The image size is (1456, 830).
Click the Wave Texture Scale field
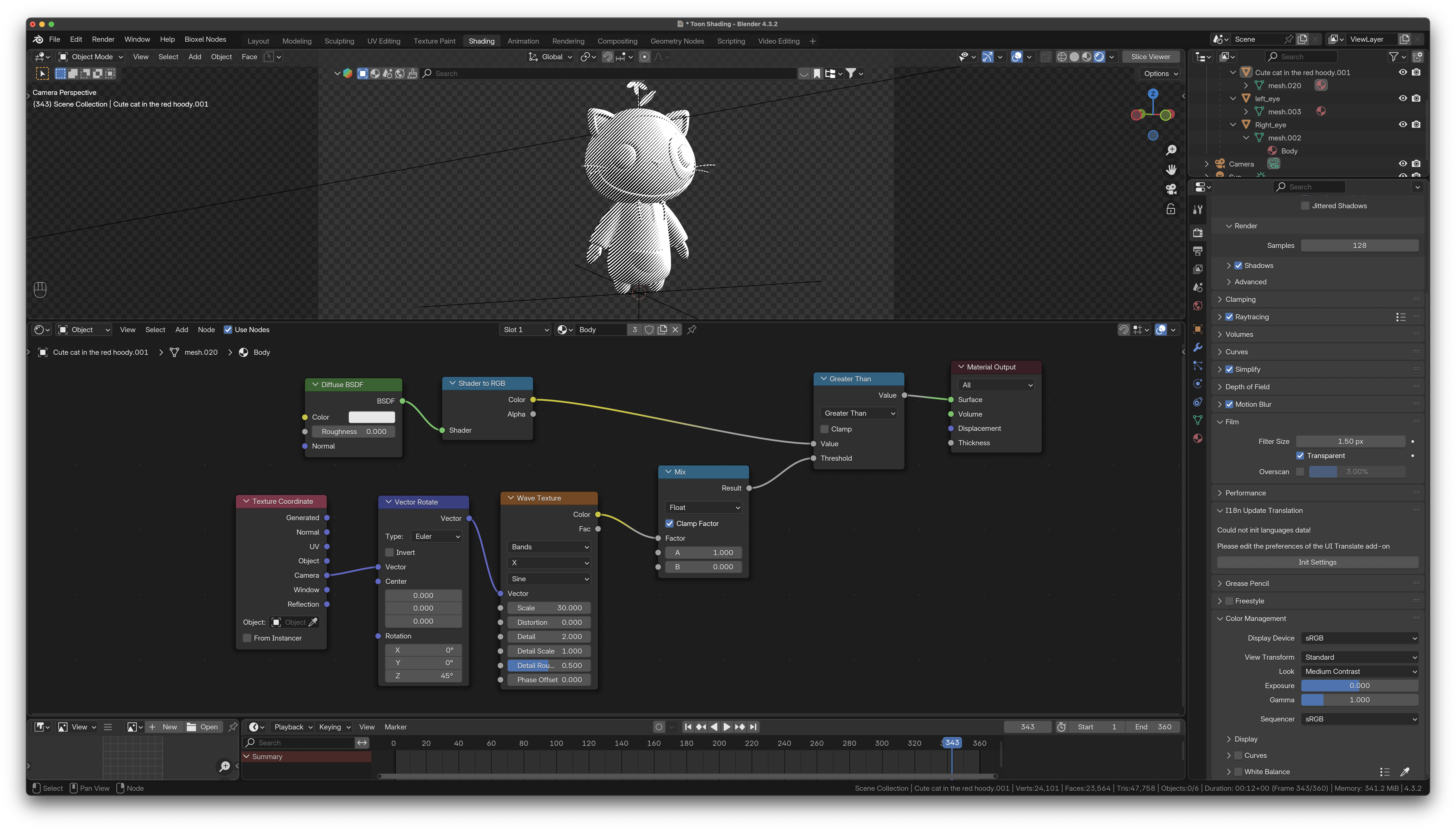(549, 608)
